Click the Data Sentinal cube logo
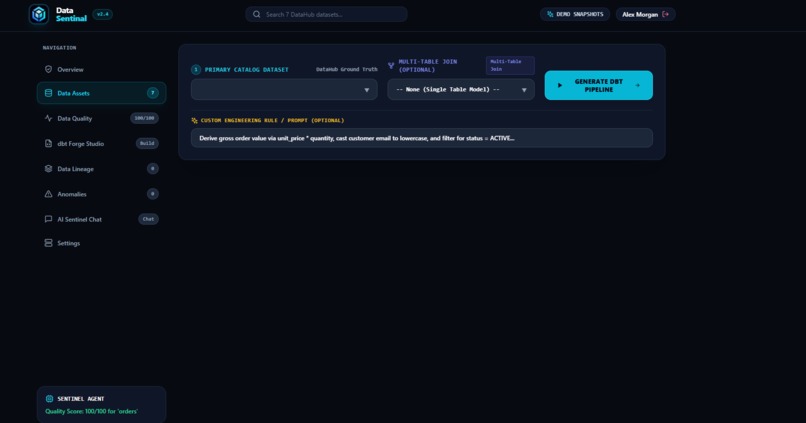This screenshot has width=806, height=423. [x=39, y=14]
